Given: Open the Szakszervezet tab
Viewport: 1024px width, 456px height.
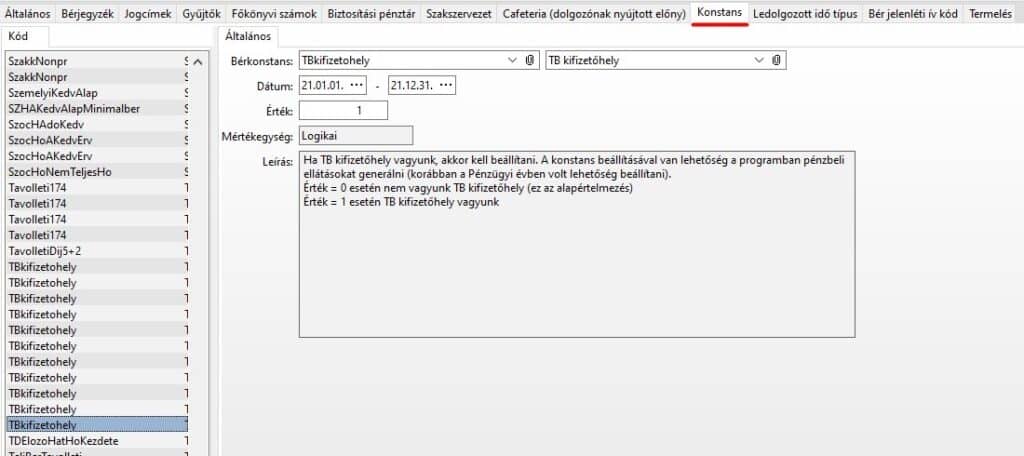Looking at the screenshot, I should click(458, 13).
